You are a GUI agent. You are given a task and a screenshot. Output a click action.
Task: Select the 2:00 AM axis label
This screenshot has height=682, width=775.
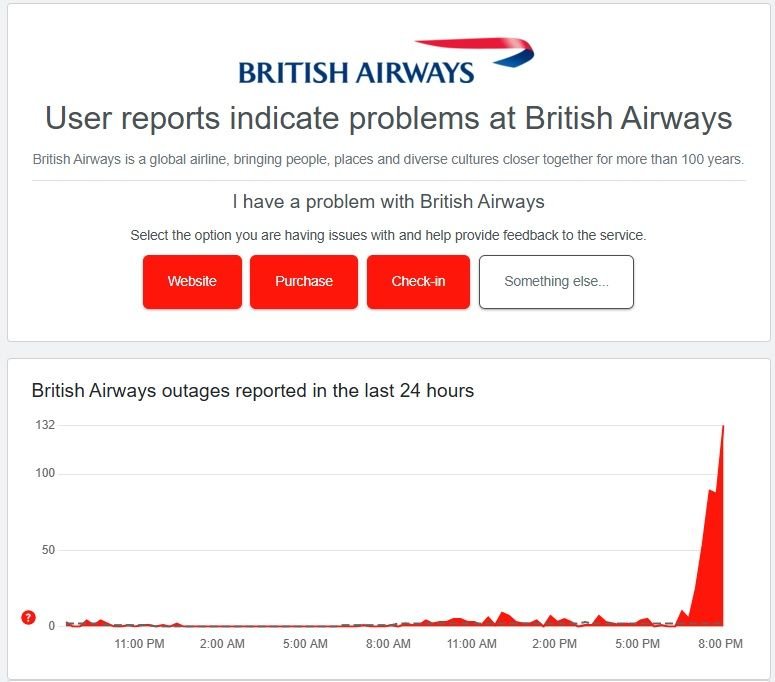[222, 644]
